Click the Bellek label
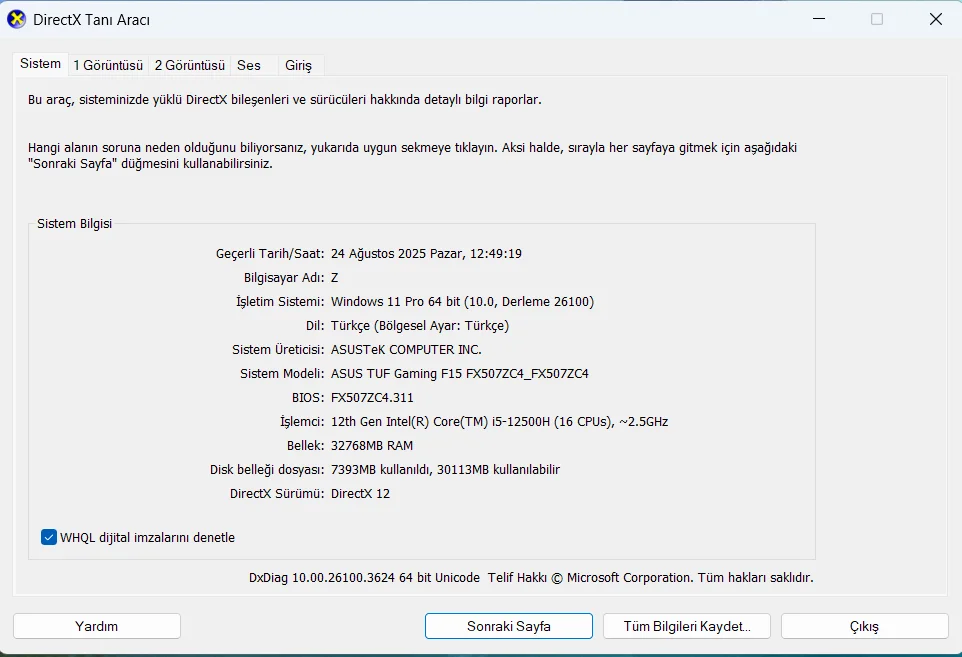Viewport: 962px width, 657px height. pos(306,445)
